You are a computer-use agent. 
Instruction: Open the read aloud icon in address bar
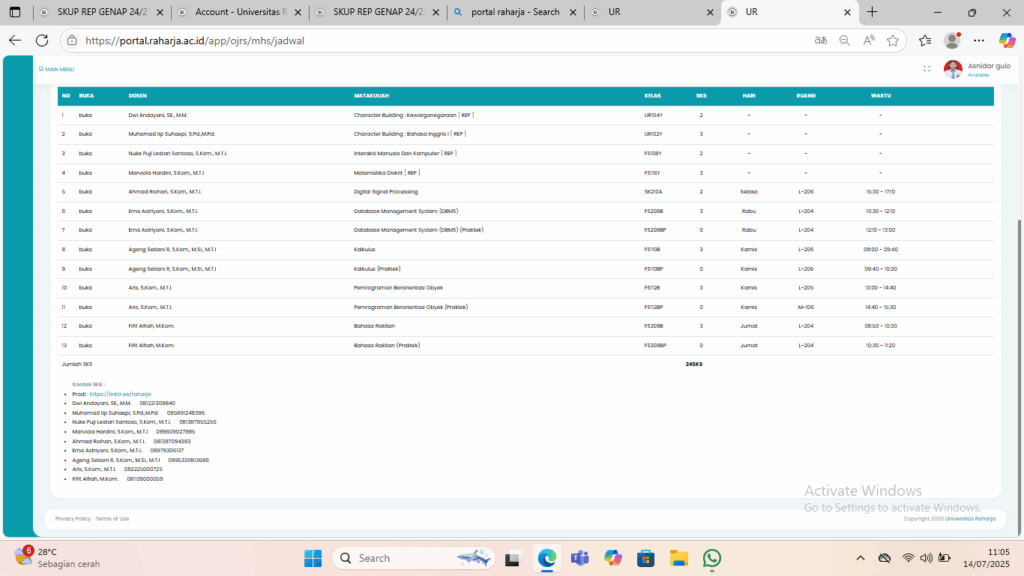868,41
